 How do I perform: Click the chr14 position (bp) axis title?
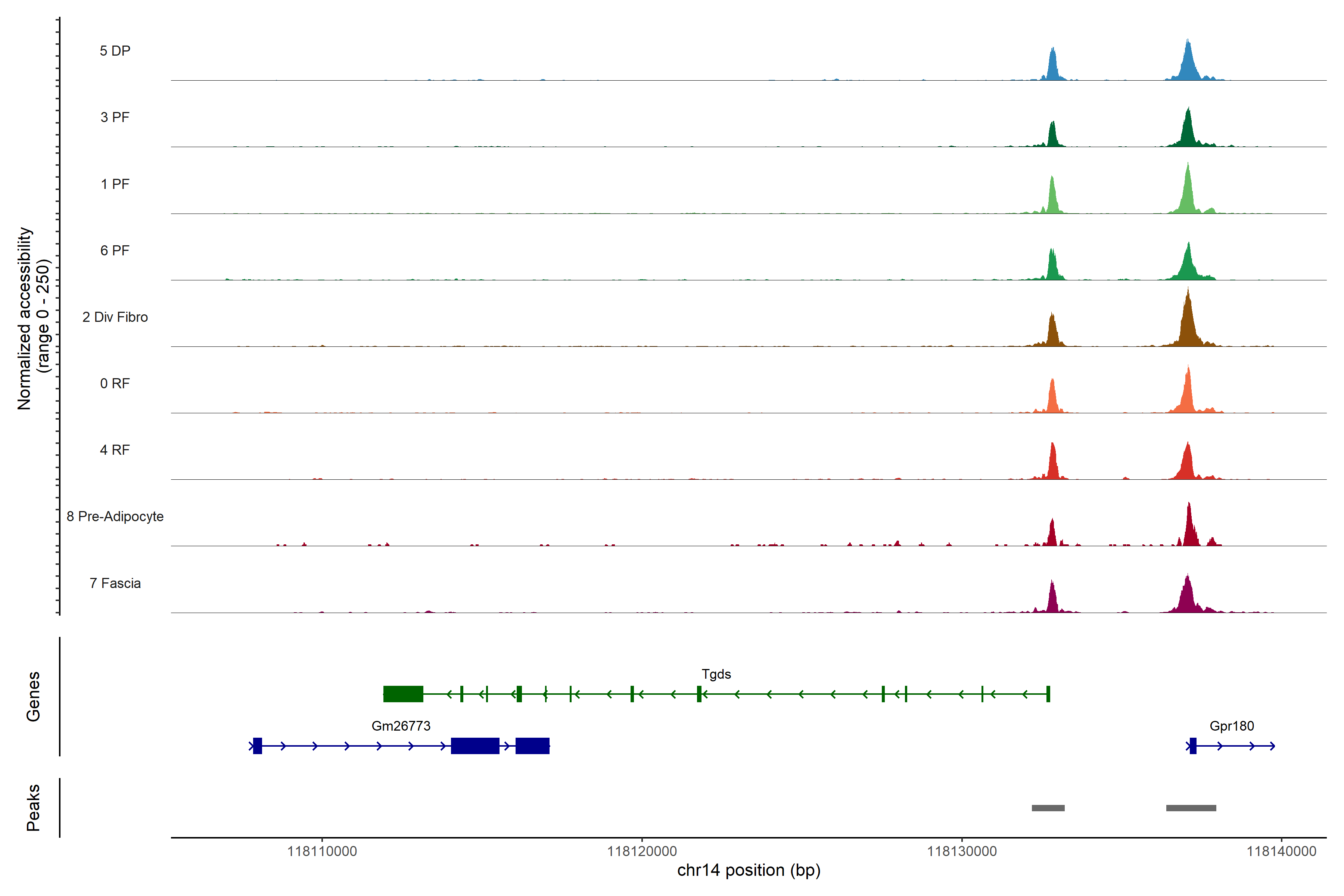(x=749, y=870)
